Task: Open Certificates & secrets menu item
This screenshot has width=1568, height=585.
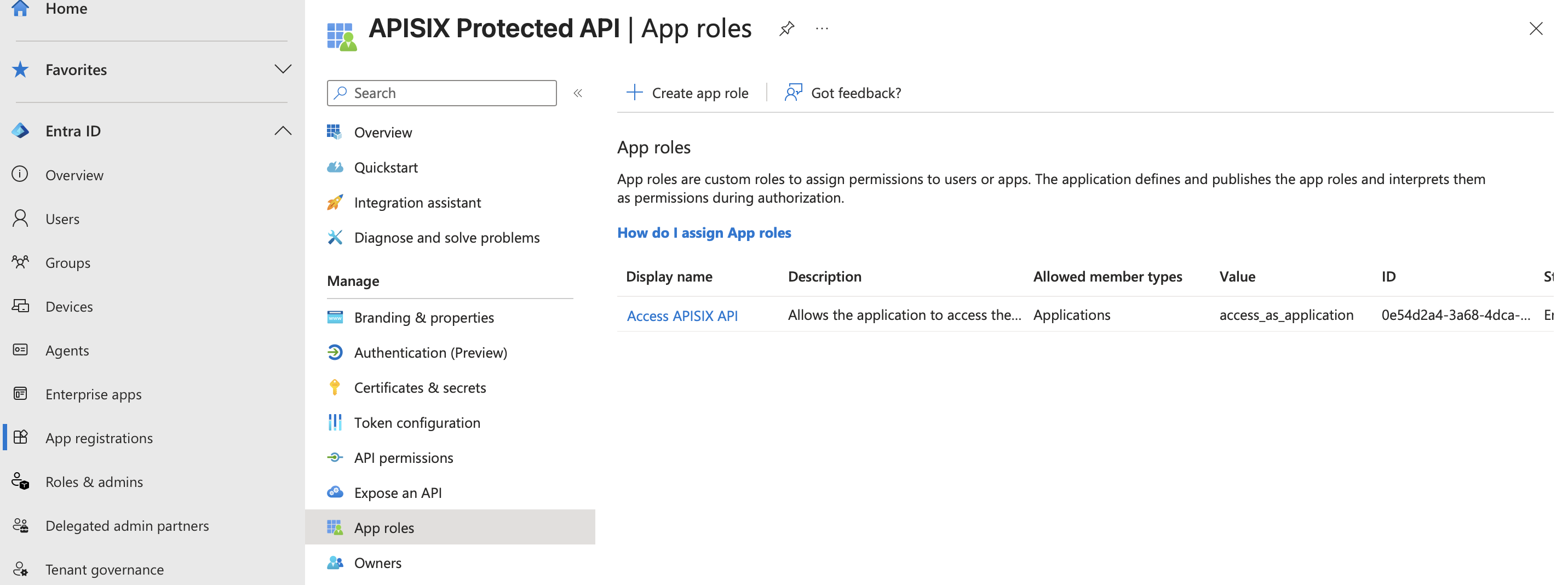Action: [x=420, y=388]
